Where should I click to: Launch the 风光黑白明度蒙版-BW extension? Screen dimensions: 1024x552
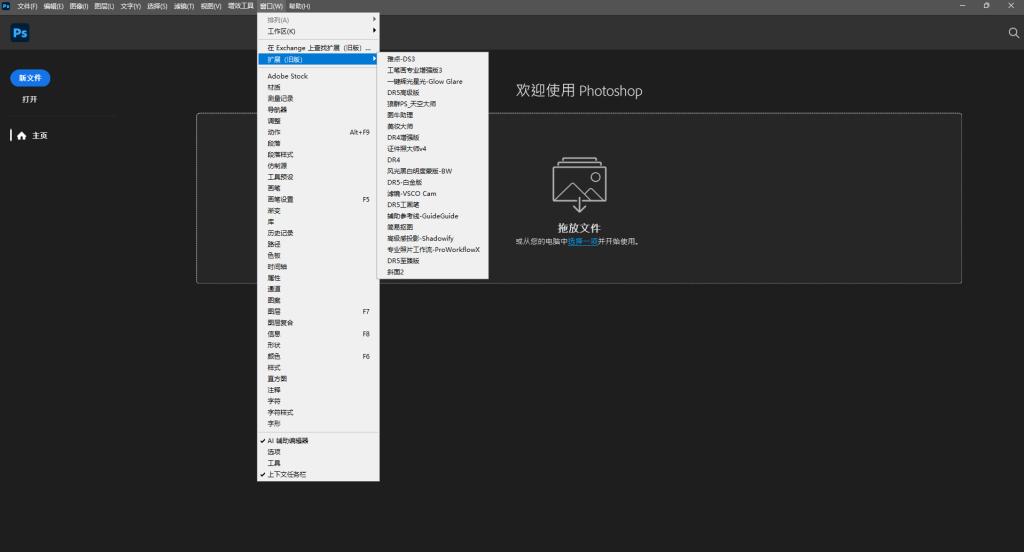pos(433,171)
